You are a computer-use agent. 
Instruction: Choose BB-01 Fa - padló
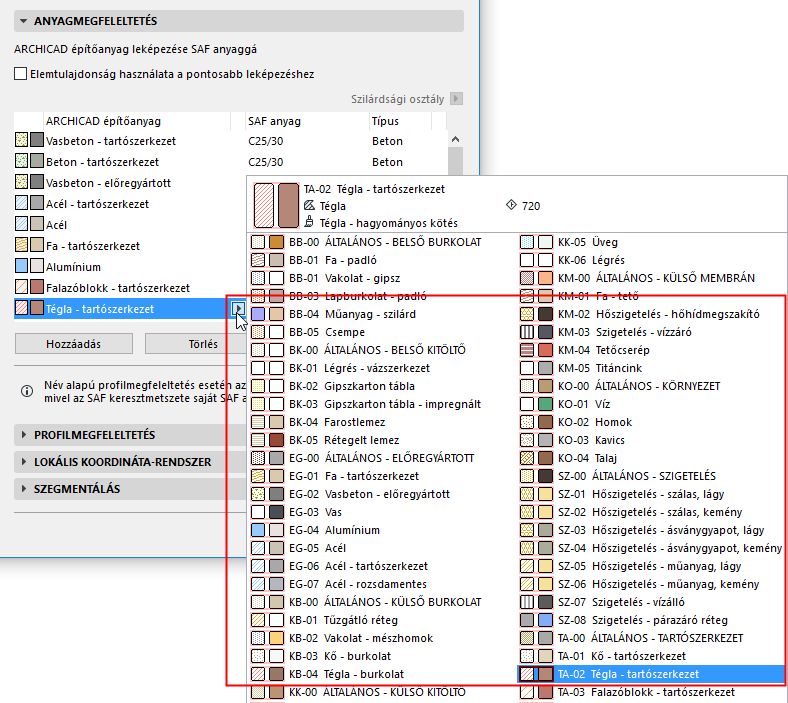(x=383, y=260)
